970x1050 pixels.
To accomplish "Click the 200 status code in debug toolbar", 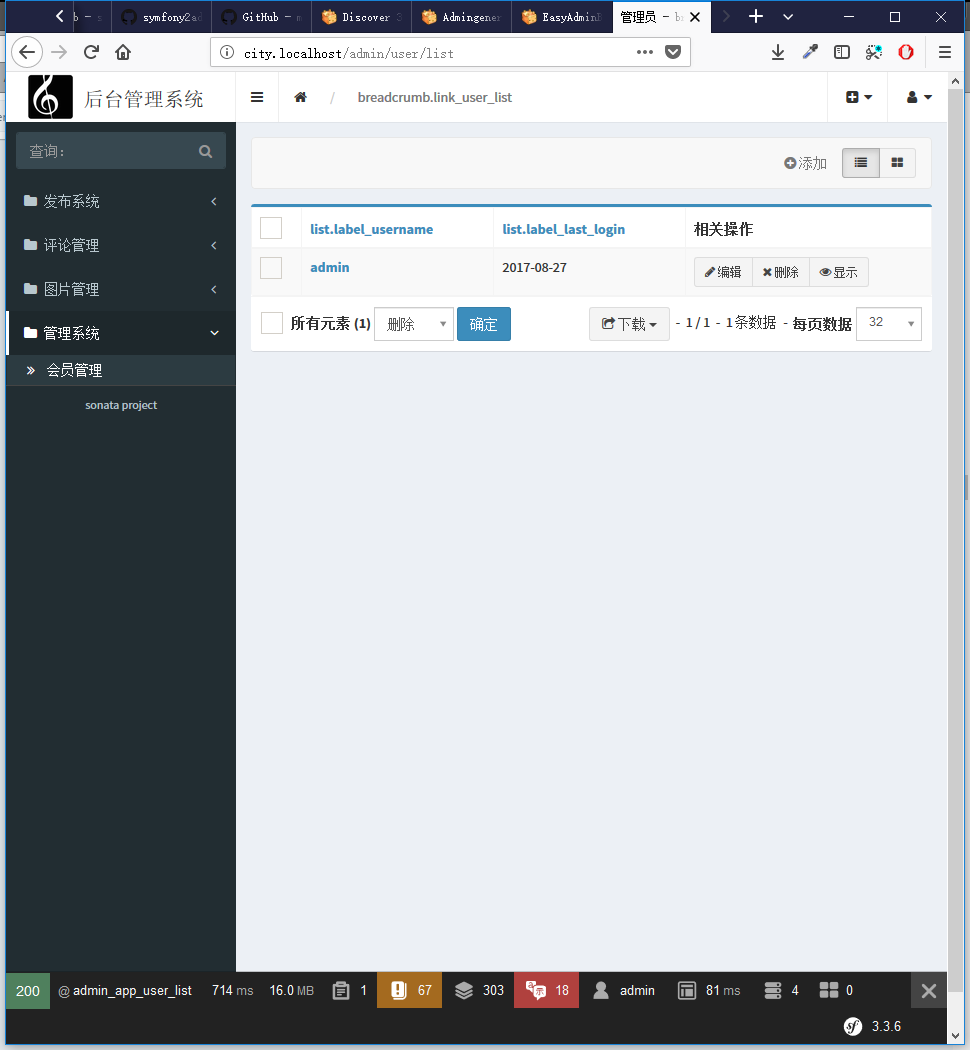I will click(x=27, y=990).
